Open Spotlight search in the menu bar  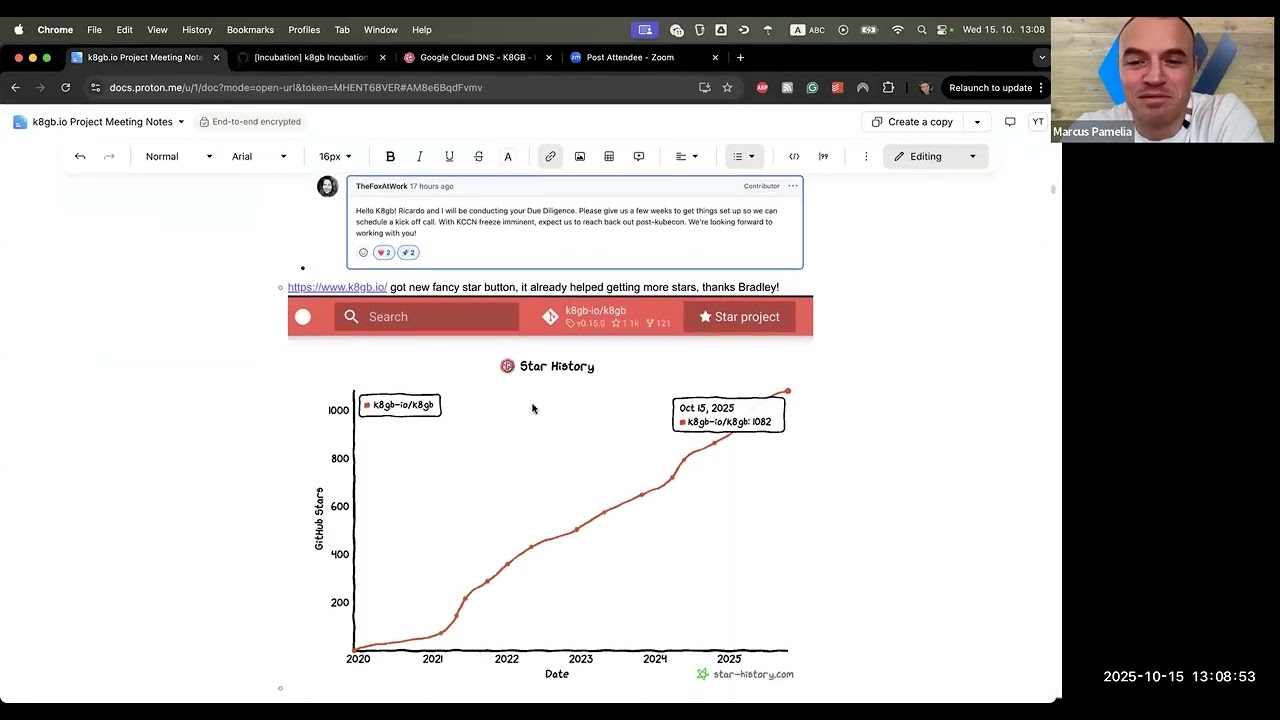[x=922, y=30]
